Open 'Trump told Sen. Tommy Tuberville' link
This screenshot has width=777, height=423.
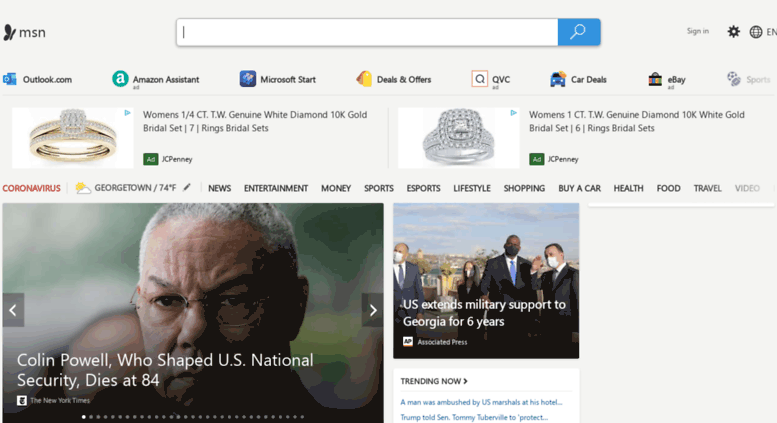(x=474, y=418)
